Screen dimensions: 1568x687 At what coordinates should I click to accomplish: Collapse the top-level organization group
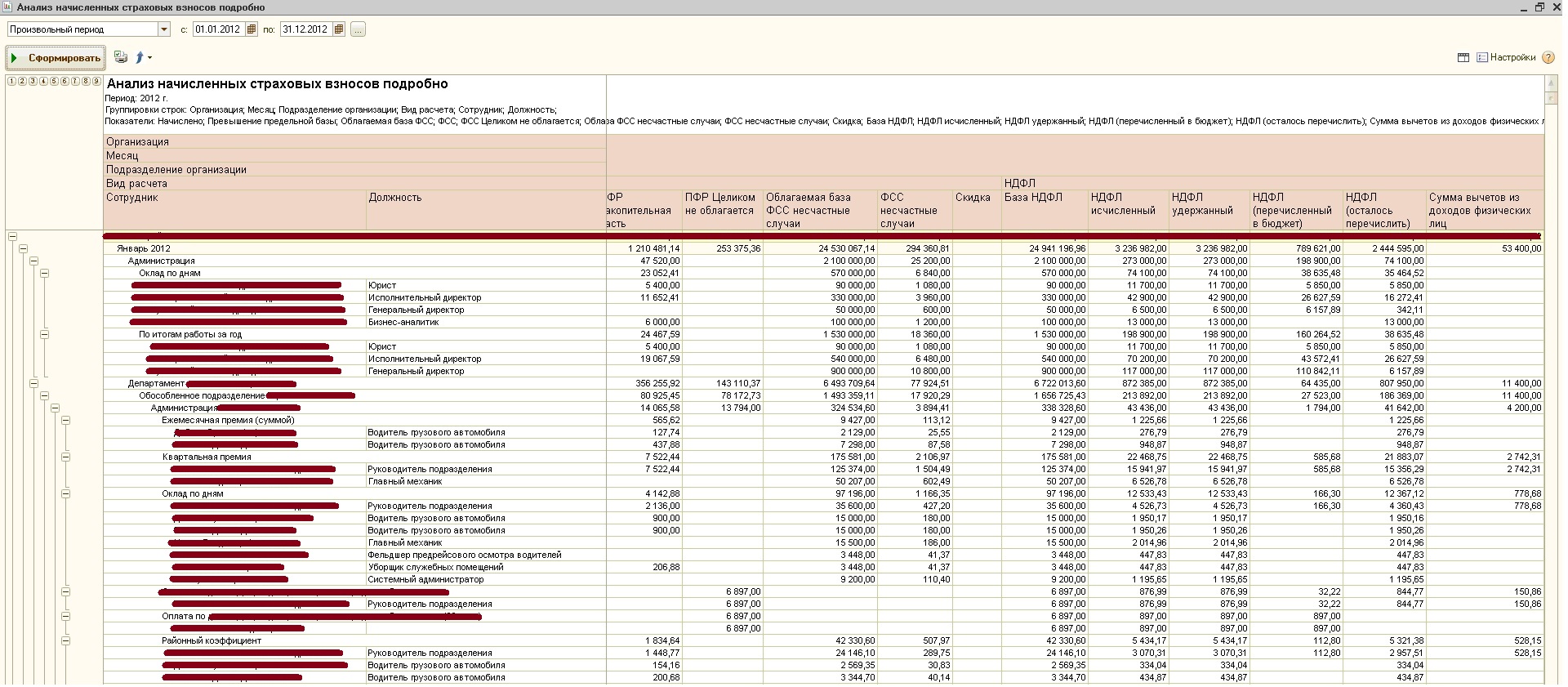tap(12, 236)
